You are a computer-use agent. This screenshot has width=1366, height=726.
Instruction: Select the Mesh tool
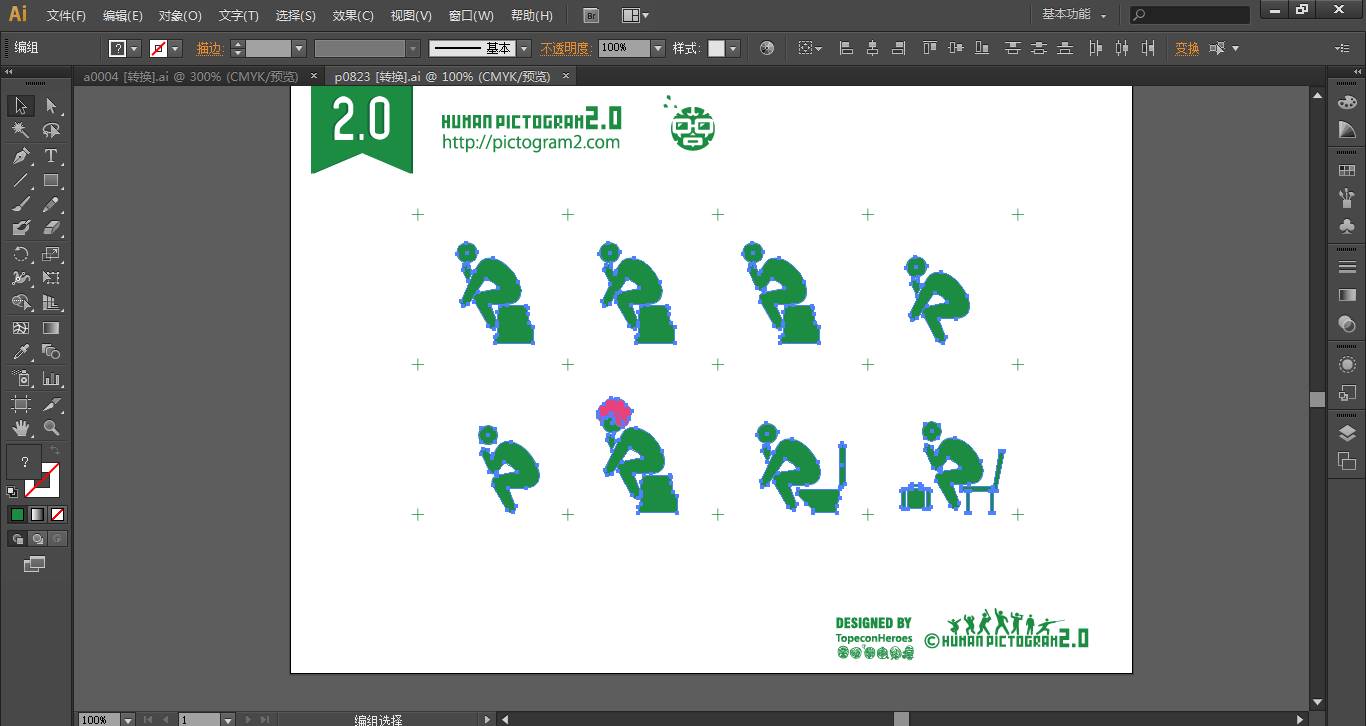(21, 328)
